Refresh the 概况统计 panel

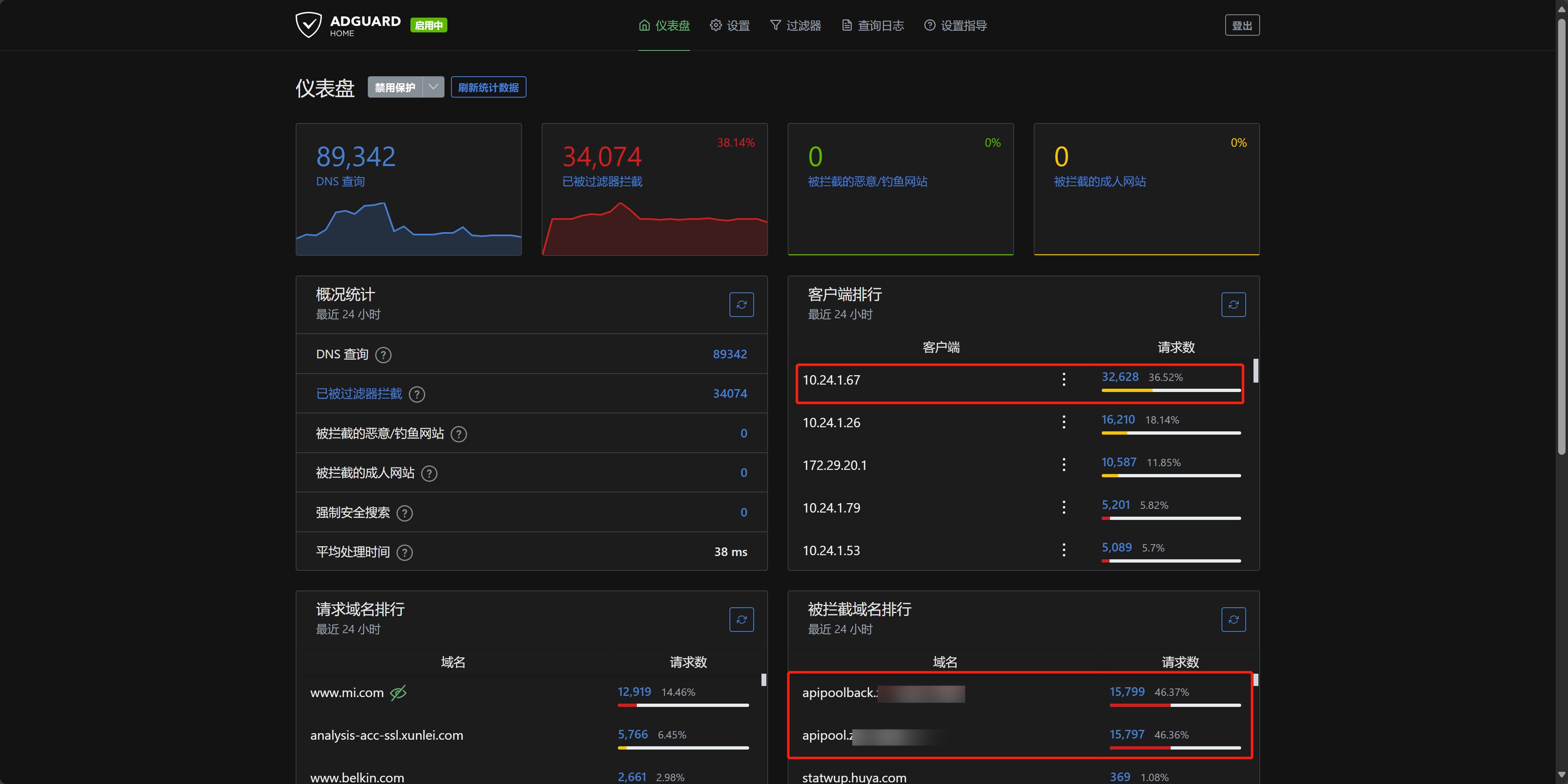741,304
